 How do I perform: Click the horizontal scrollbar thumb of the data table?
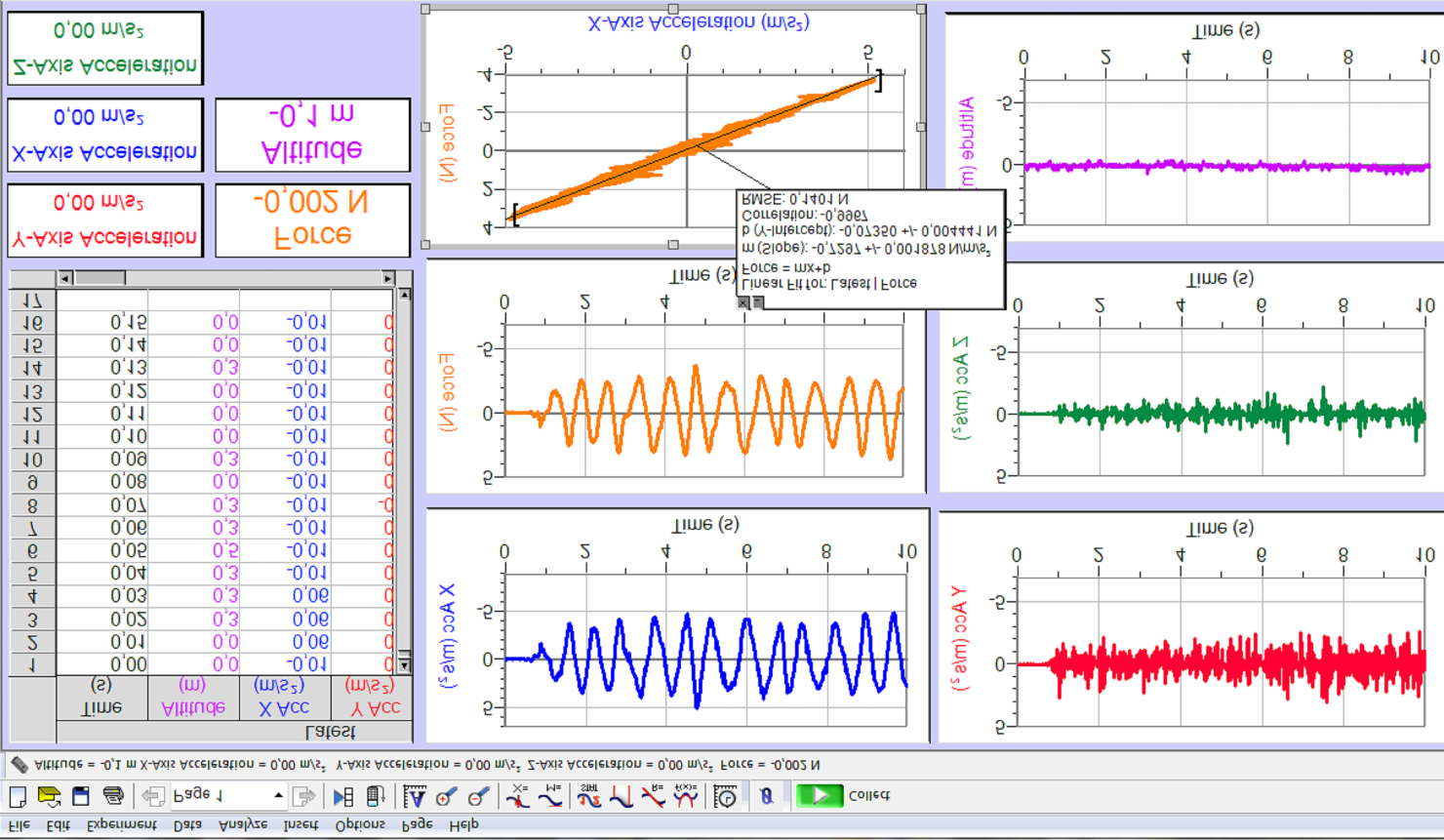coord(100,278)
